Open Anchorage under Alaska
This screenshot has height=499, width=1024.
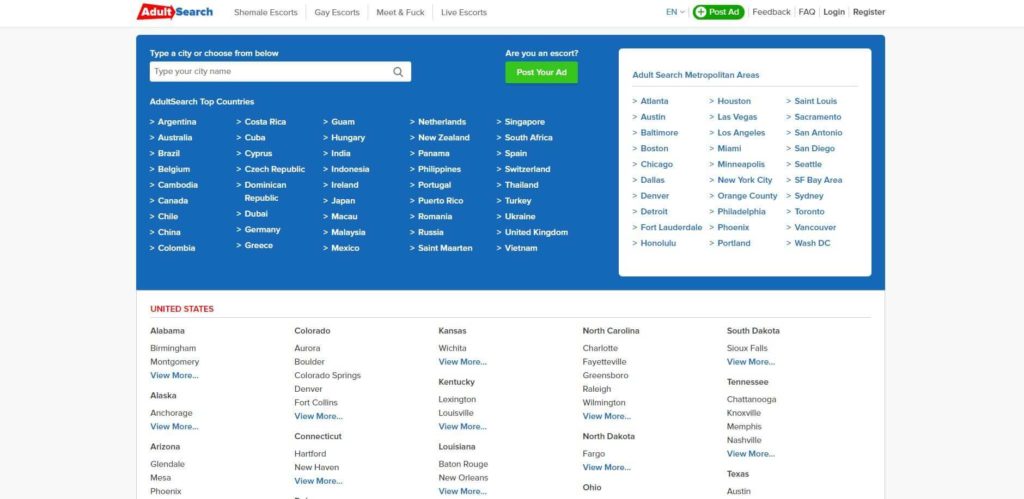point(171,413)
